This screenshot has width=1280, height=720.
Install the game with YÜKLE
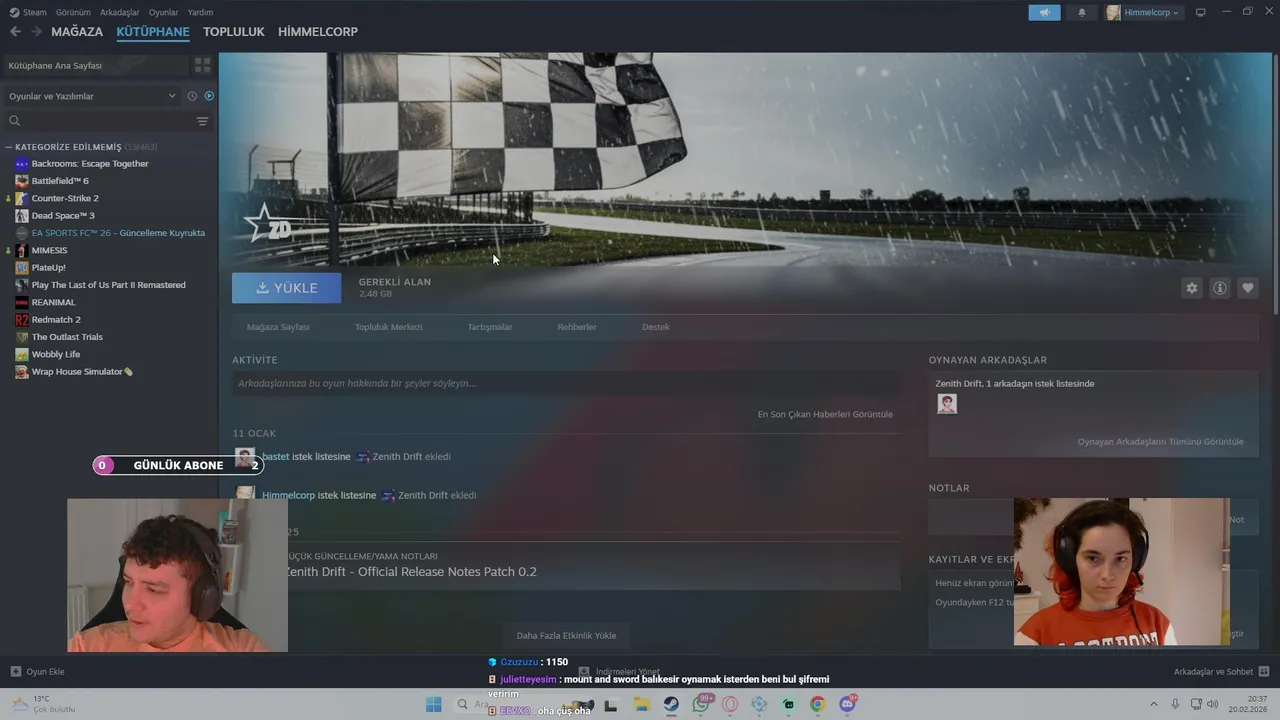click(286, 288)
